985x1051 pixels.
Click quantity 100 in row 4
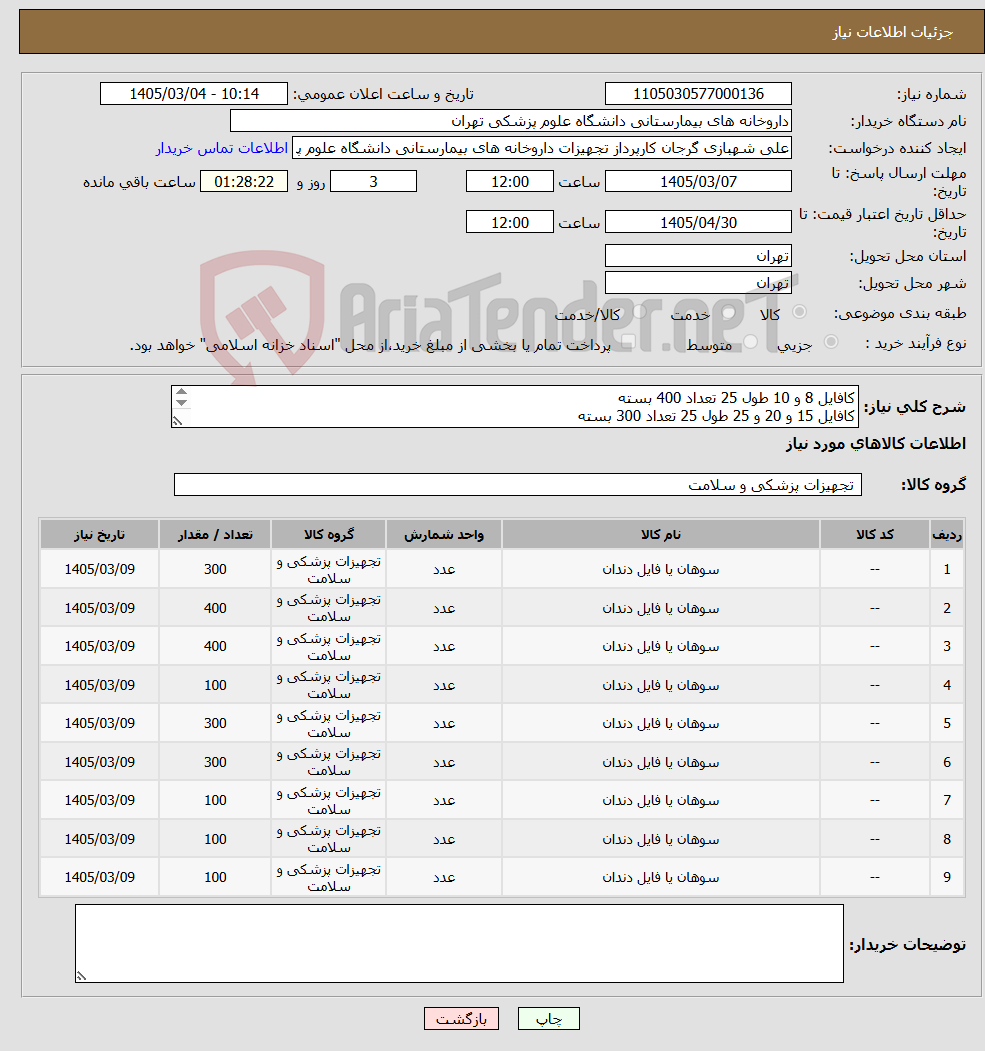pos(215,685)
